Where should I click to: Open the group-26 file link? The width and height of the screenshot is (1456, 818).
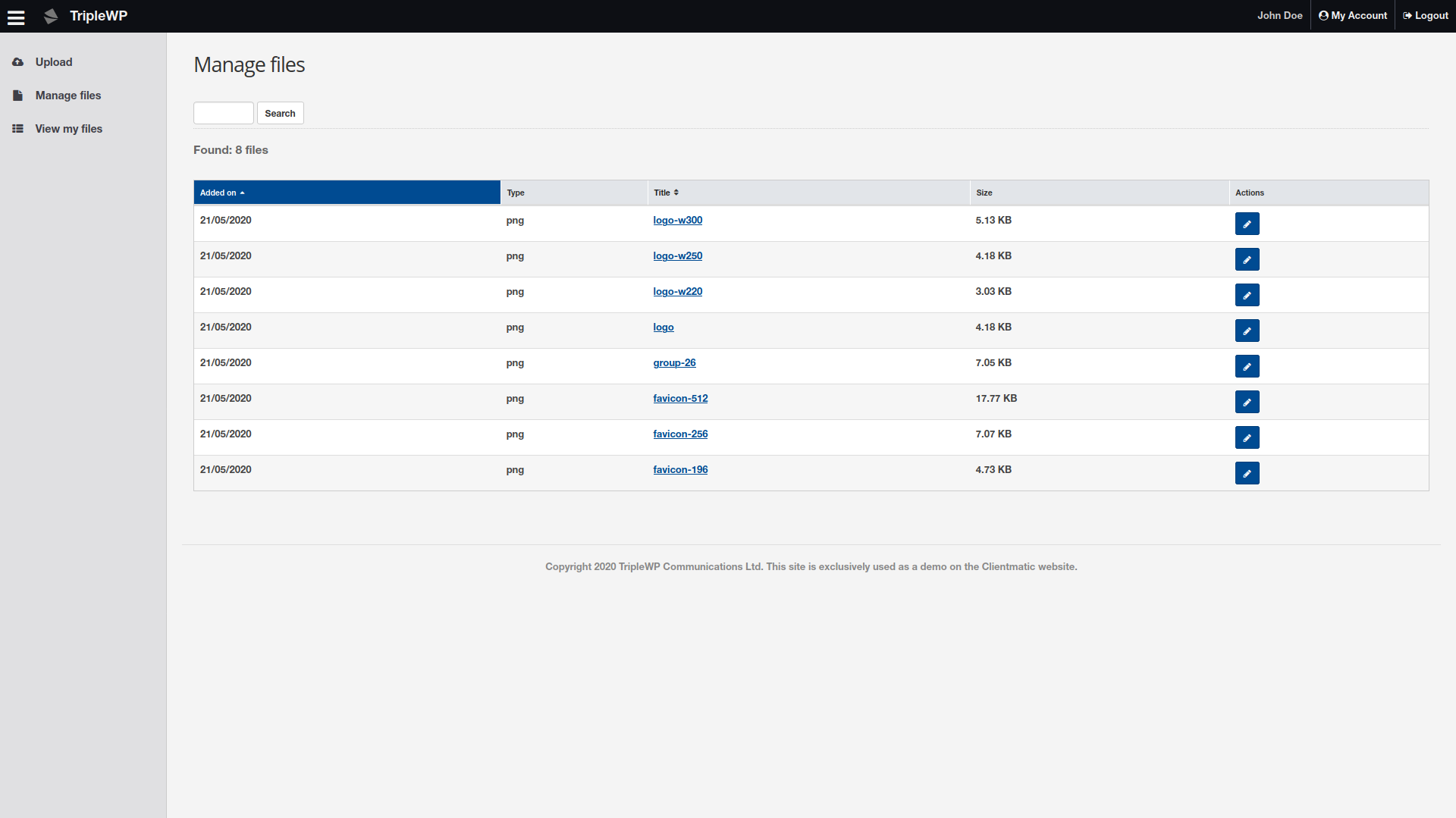click(674, 363)
